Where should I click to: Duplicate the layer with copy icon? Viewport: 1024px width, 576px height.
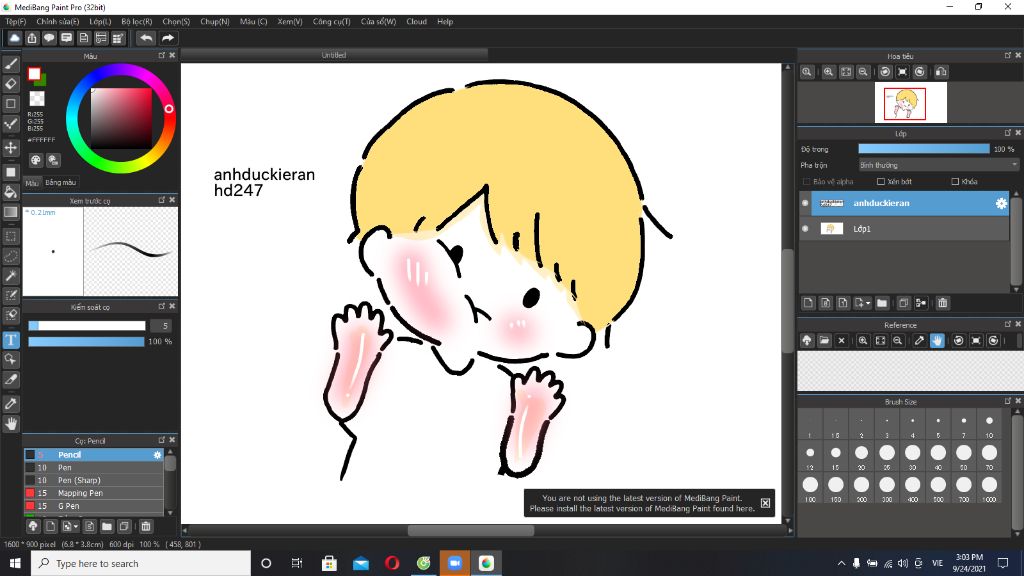903,303
